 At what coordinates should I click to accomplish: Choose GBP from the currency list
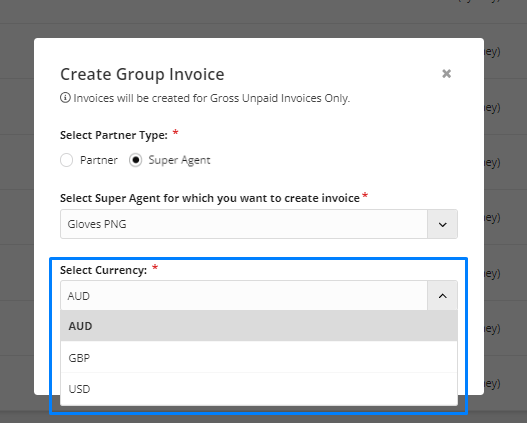click(x=259, y=357)
